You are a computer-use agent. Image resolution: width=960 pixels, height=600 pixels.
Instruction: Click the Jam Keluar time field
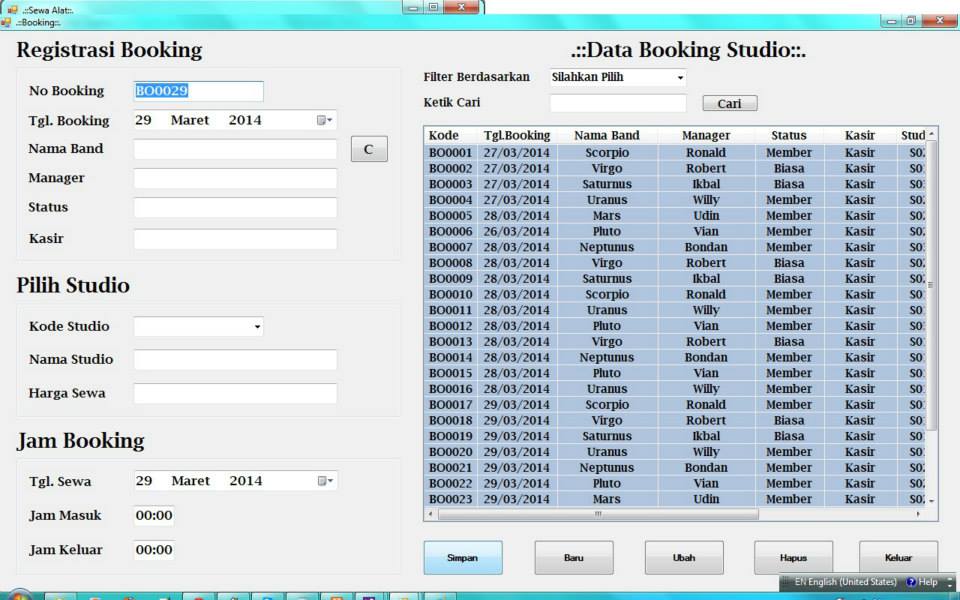pos(154,550)
